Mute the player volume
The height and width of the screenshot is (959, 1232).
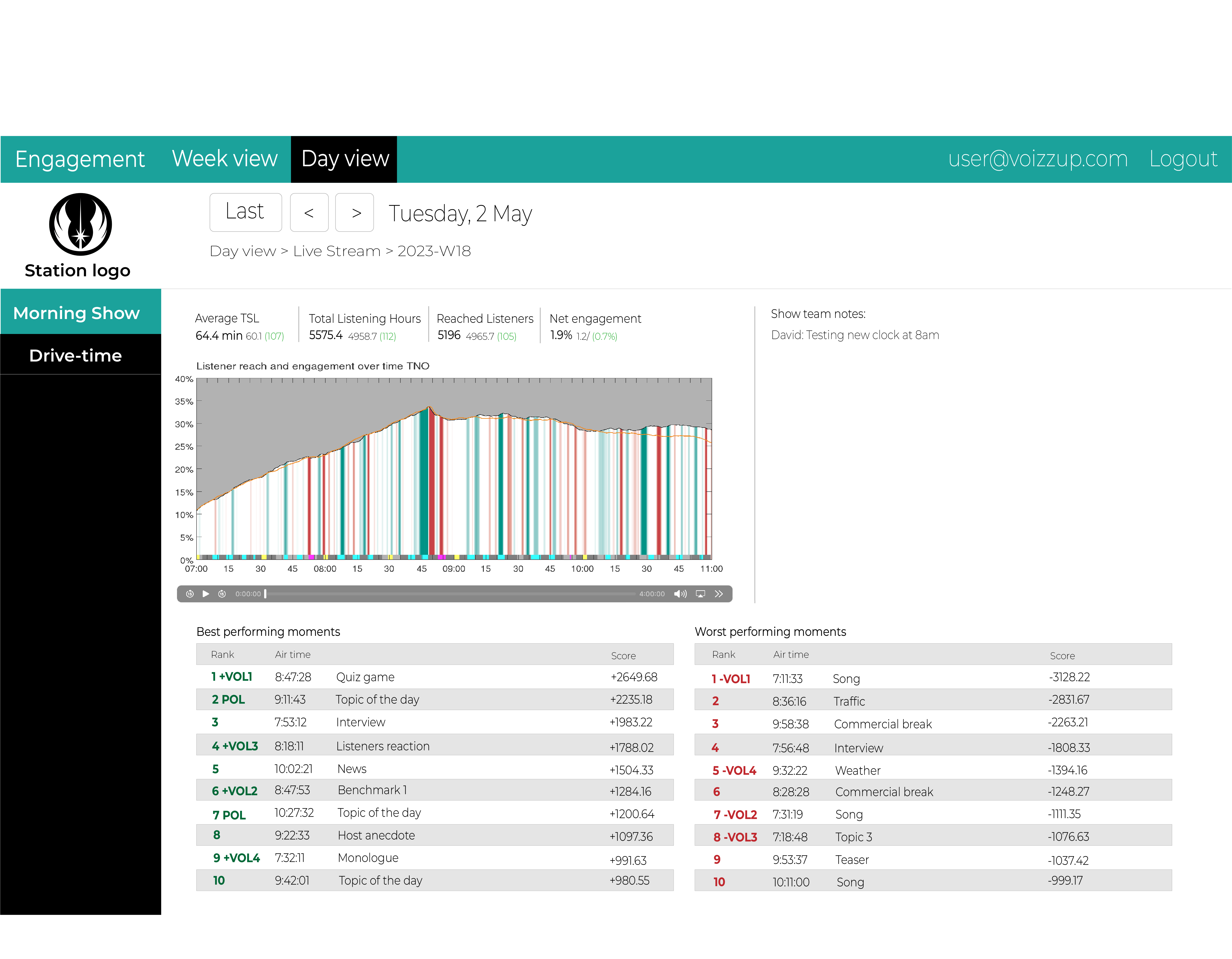pos(680,594)
